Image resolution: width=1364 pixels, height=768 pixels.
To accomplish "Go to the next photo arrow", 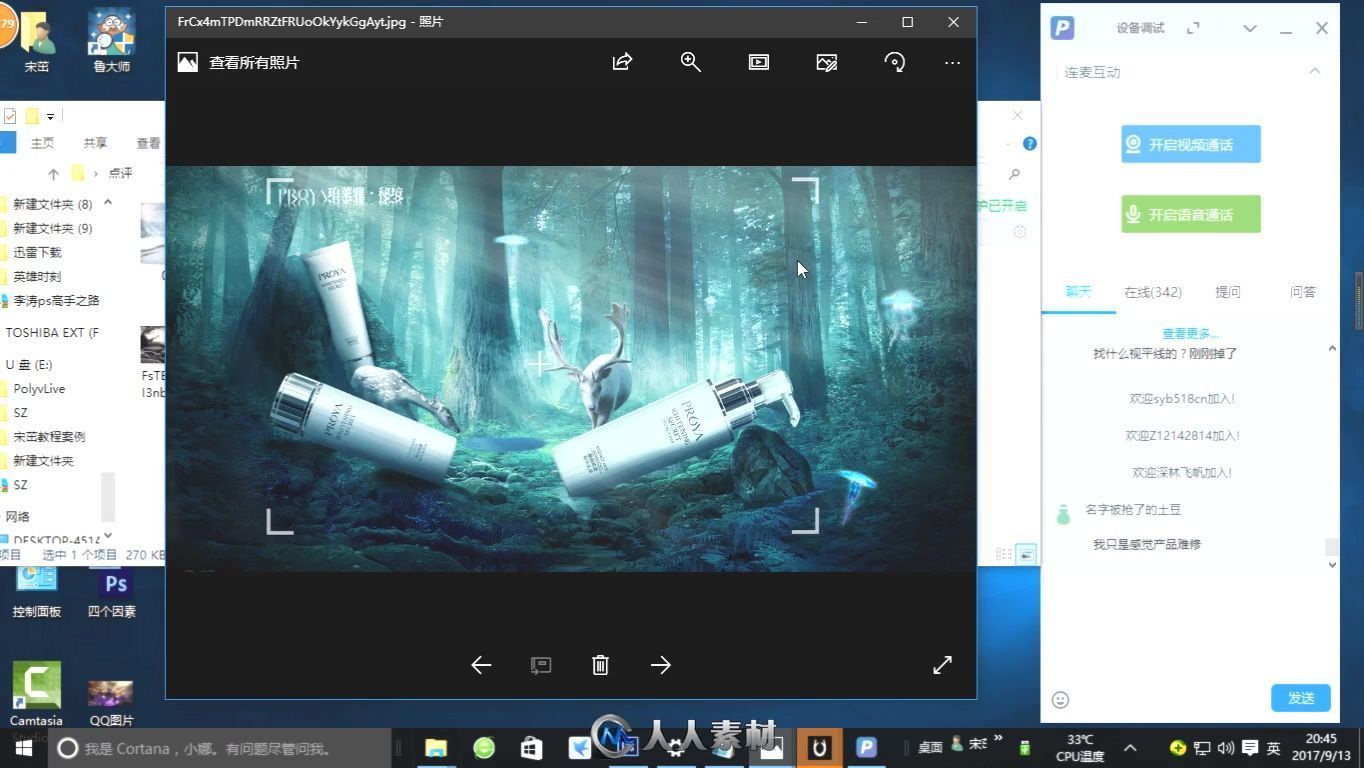I will click(x=661, y=665).
